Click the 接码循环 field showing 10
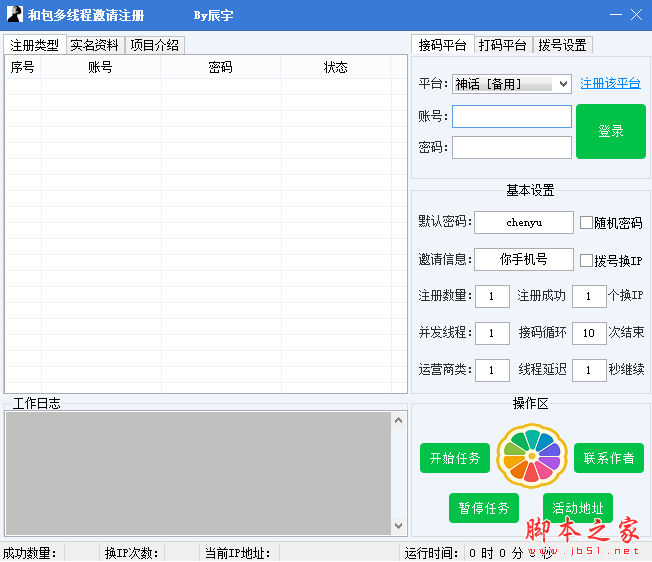652x562 pixels. pos(589,333)
